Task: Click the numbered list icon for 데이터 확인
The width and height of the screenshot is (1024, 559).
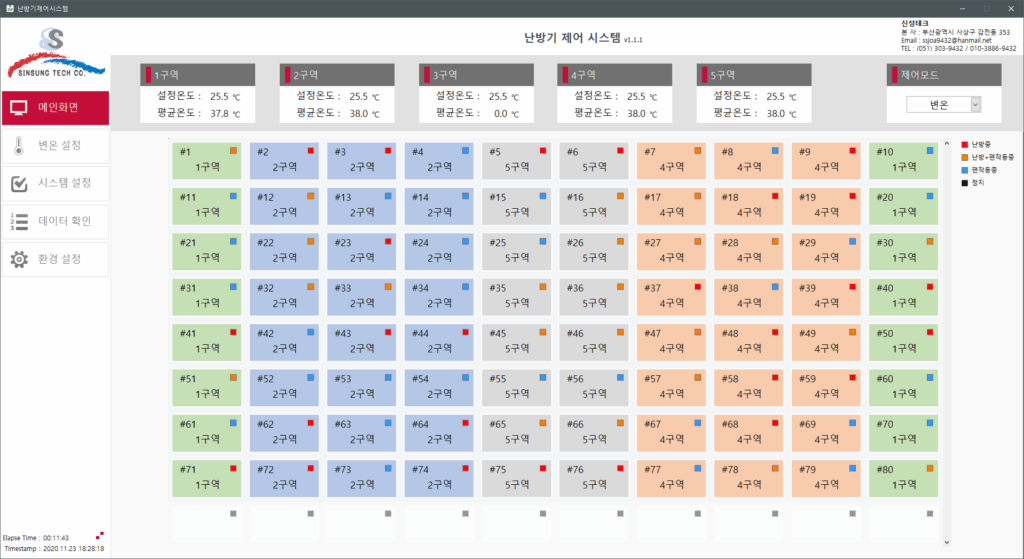Action: [x=19, y=222]
